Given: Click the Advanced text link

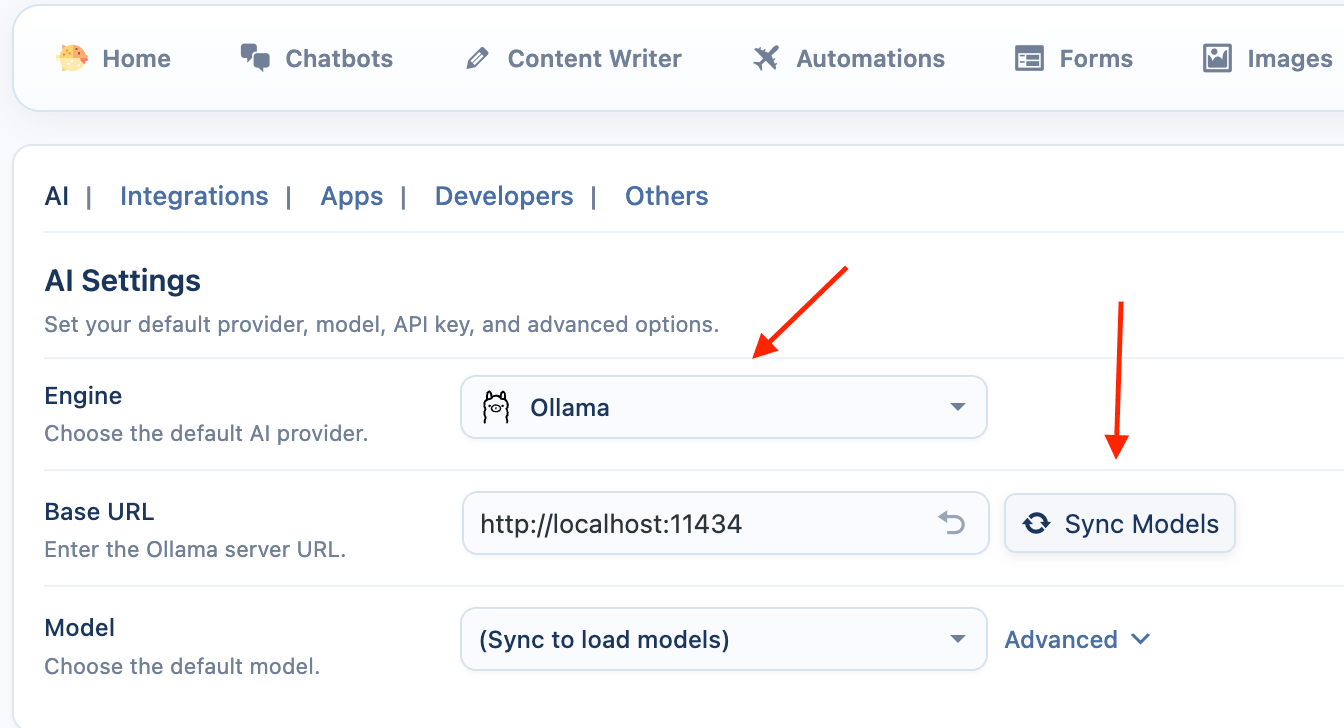Looking at the screenshot, I should (1060, 640).
